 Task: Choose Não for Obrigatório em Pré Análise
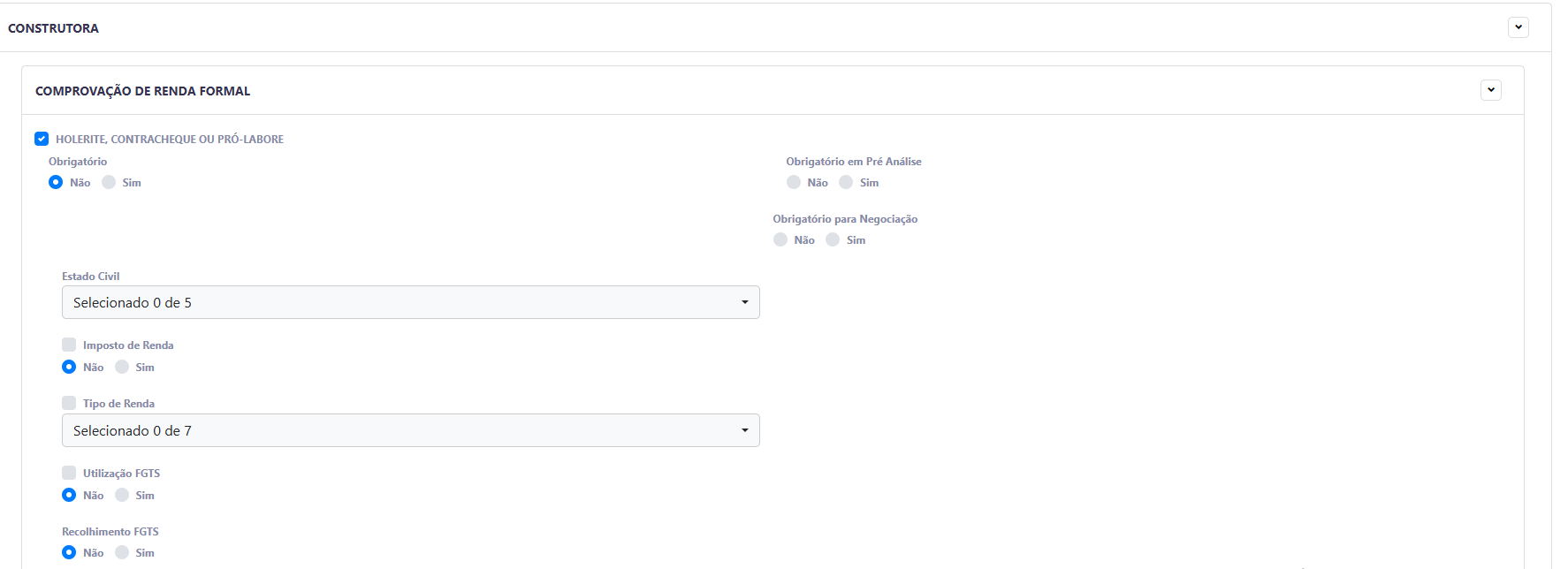(x=794, y=182)
